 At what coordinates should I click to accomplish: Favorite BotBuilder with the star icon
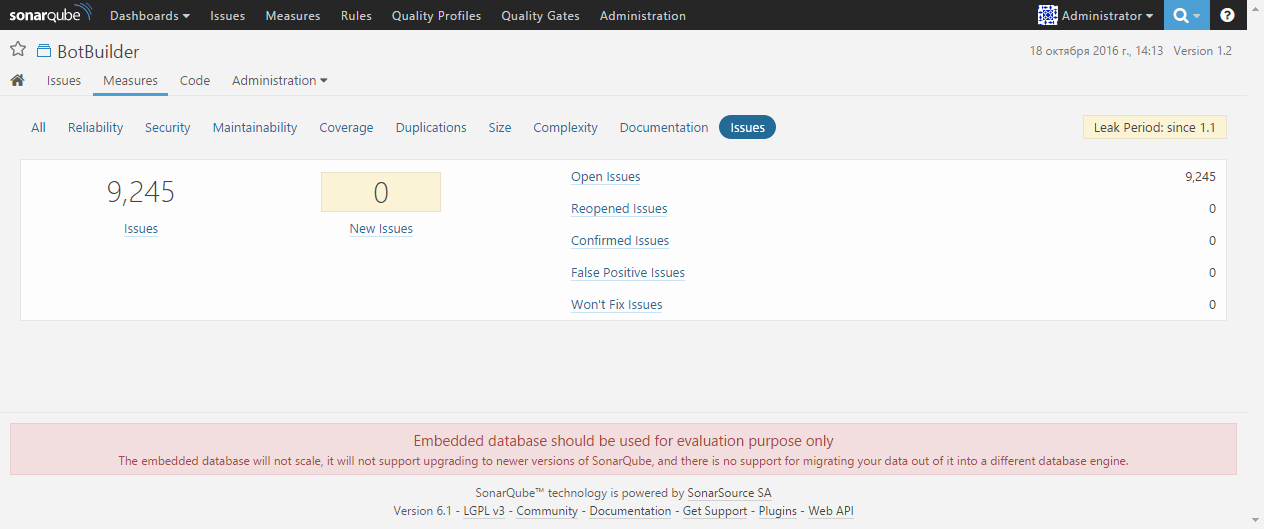coord(18,50)
